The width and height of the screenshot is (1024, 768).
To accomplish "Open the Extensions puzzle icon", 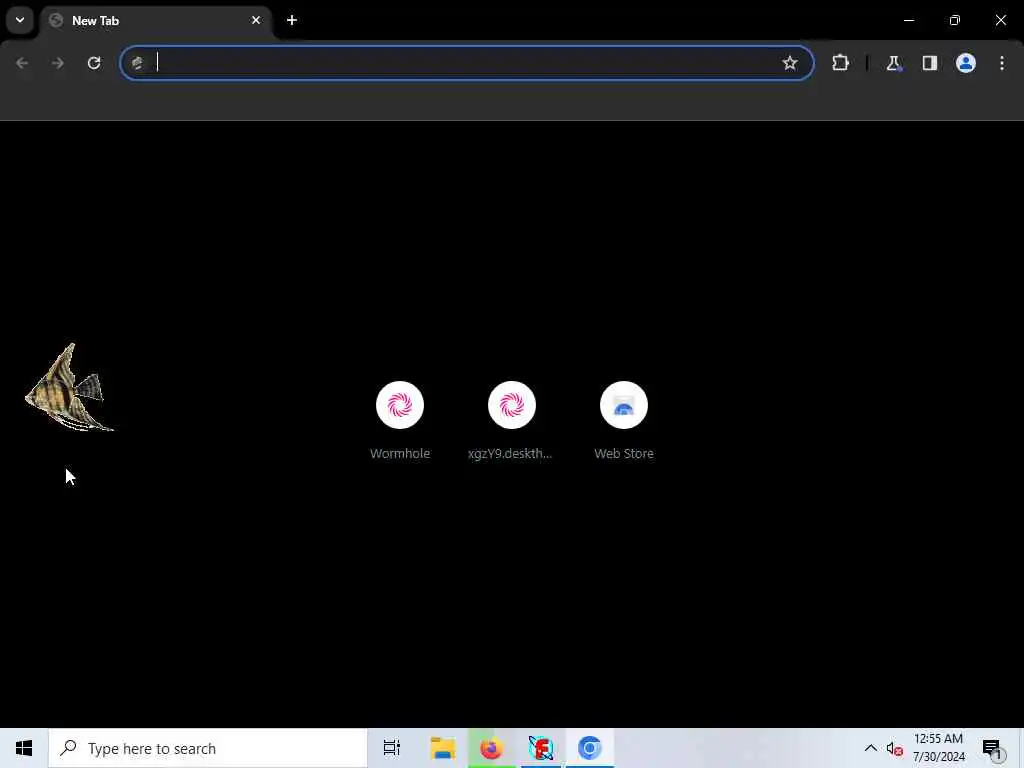I will [x=840, y=63].
